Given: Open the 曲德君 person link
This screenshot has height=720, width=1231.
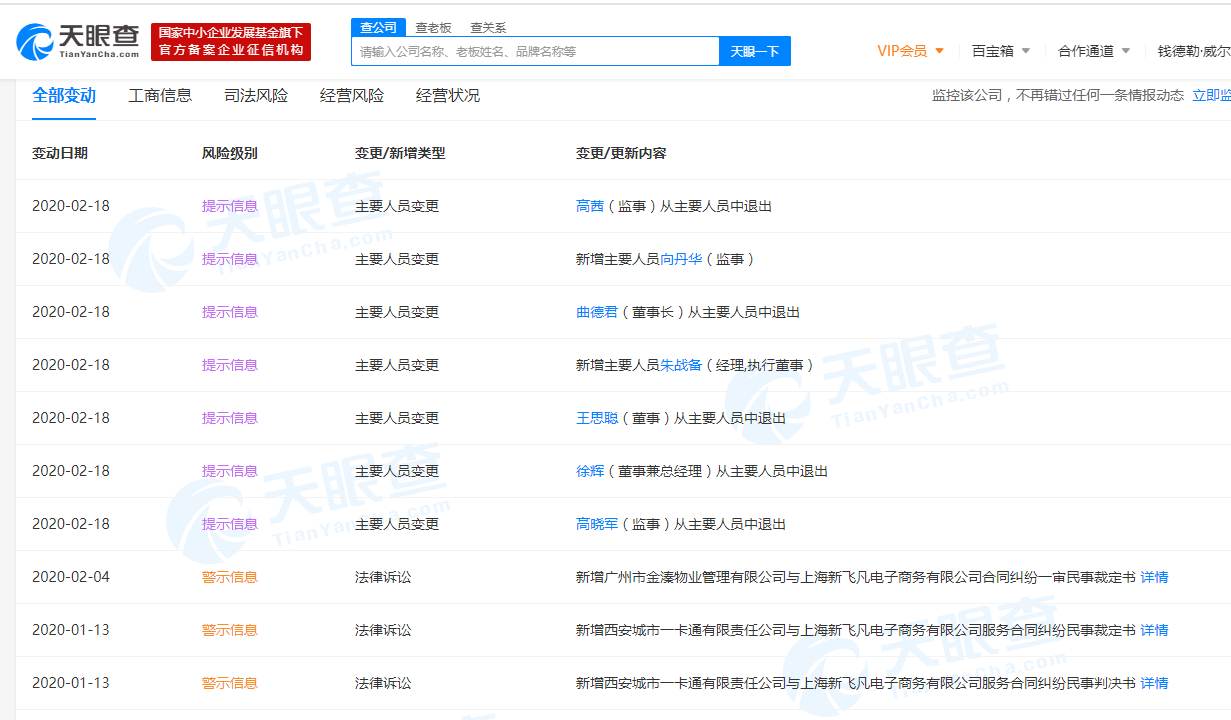Looking at the screenshot, I should 597,312.
